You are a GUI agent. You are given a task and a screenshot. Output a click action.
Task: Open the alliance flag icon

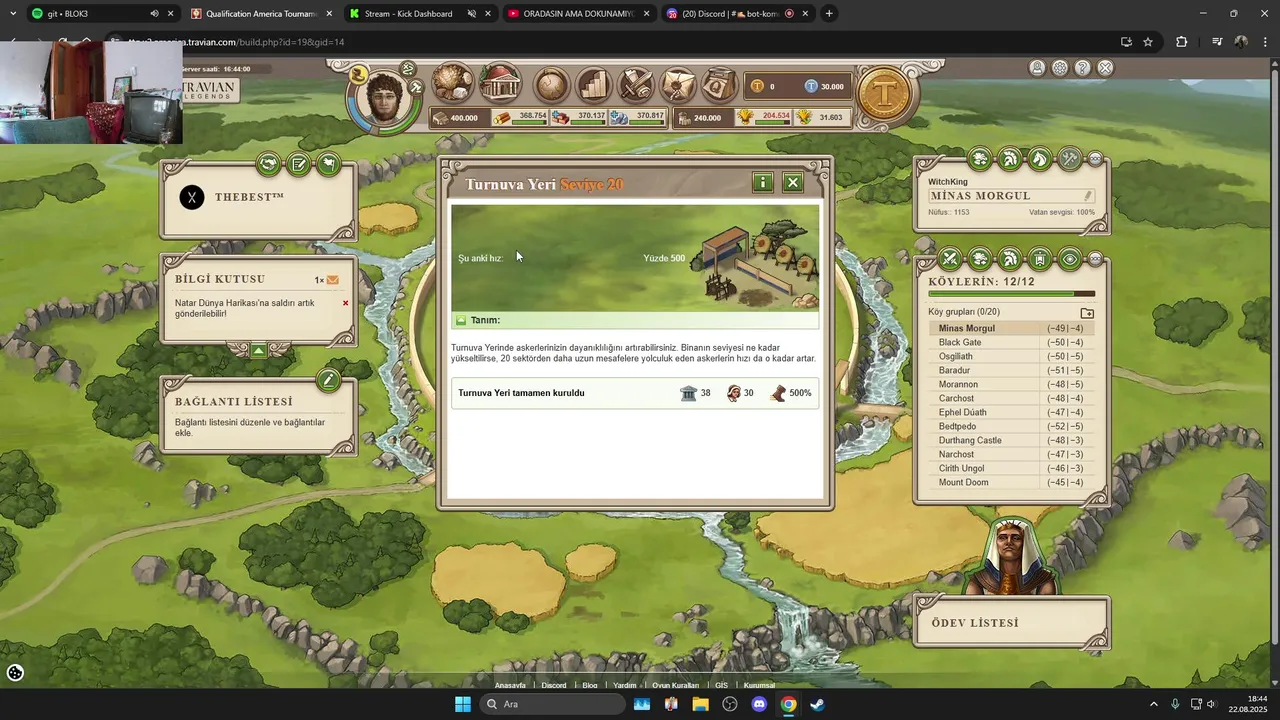click(x=328, y=164)
